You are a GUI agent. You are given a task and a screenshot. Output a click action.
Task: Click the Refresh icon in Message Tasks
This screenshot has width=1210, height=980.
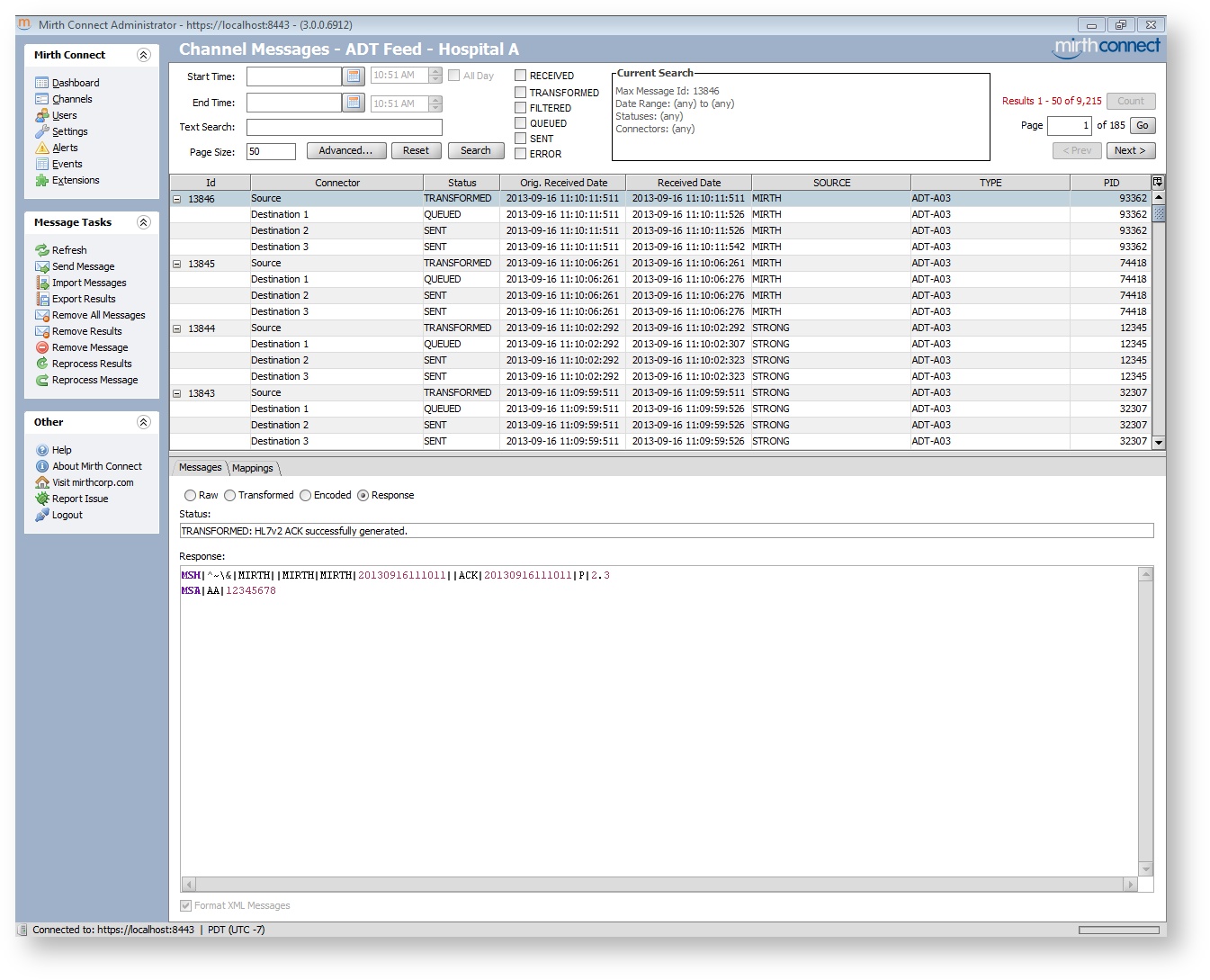[x=41, y=250]
